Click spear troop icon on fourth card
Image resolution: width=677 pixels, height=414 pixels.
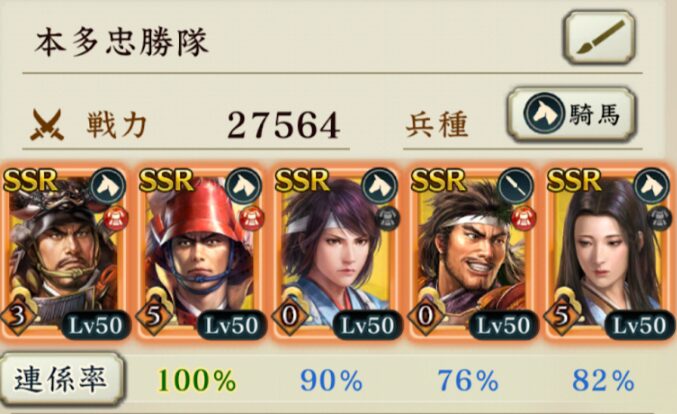pyautogui.click(x=516, y=186)
